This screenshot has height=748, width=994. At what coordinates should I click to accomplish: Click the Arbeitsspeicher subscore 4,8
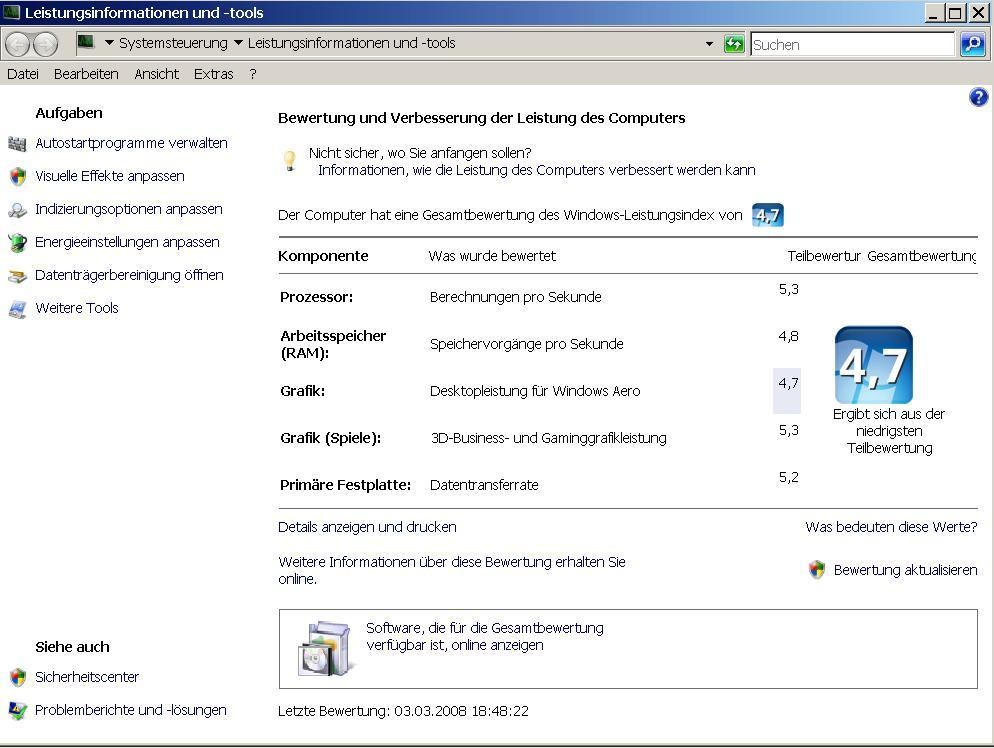[x=789, y=336]
